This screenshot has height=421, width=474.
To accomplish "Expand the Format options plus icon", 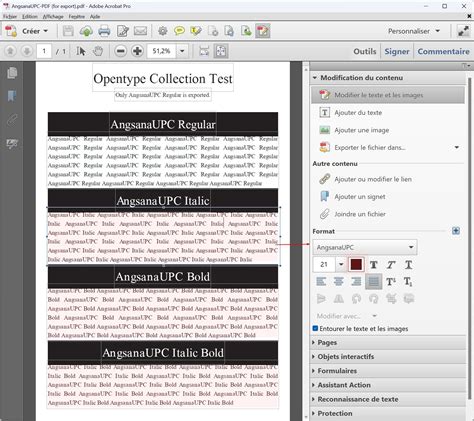I will tap(456, 231).
